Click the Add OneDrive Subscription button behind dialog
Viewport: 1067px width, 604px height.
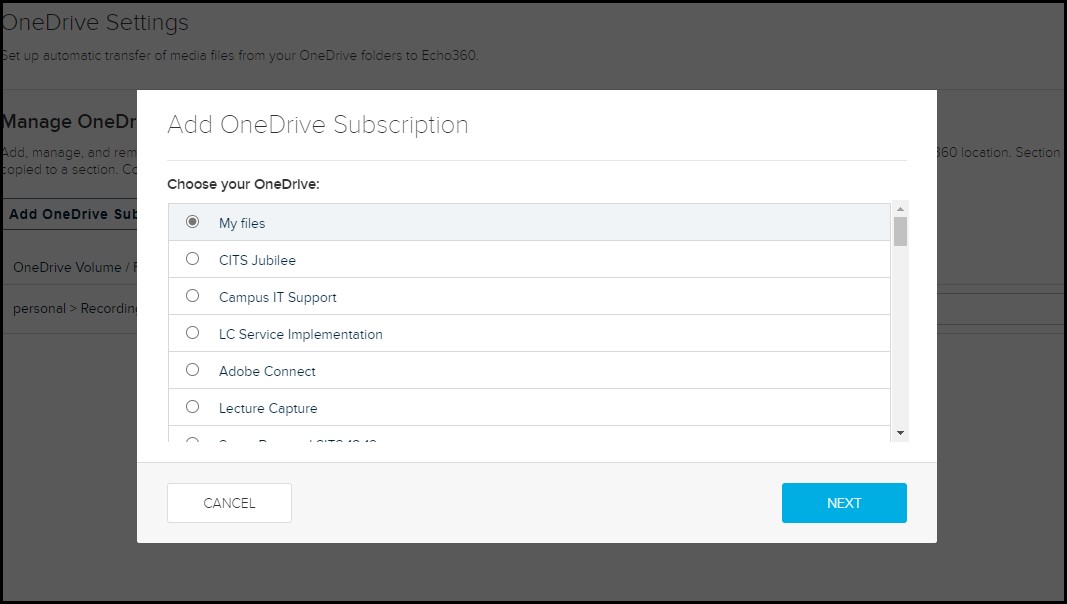[71, 214]
